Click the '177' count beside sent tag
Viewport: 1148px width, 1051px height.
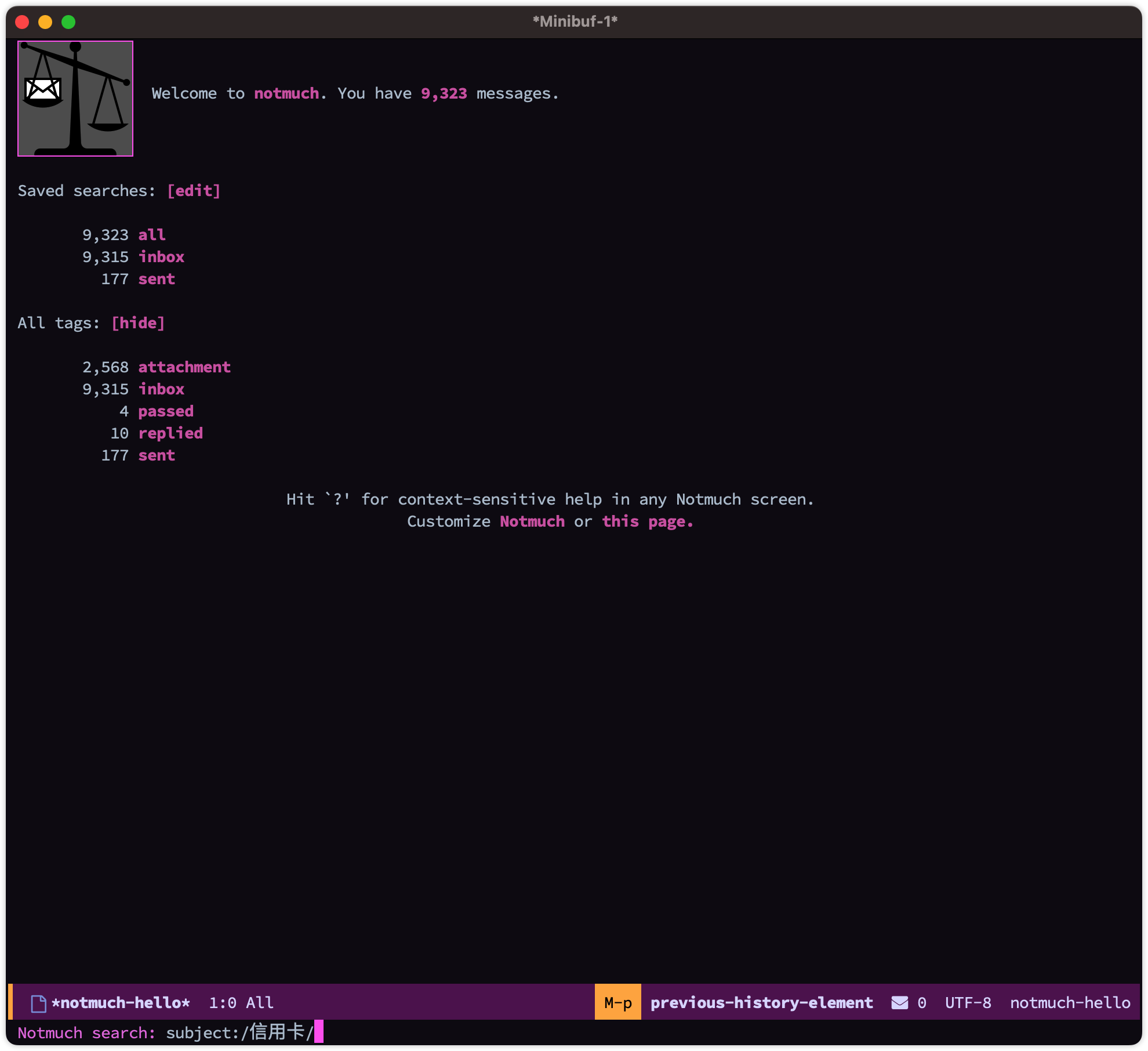115,455
